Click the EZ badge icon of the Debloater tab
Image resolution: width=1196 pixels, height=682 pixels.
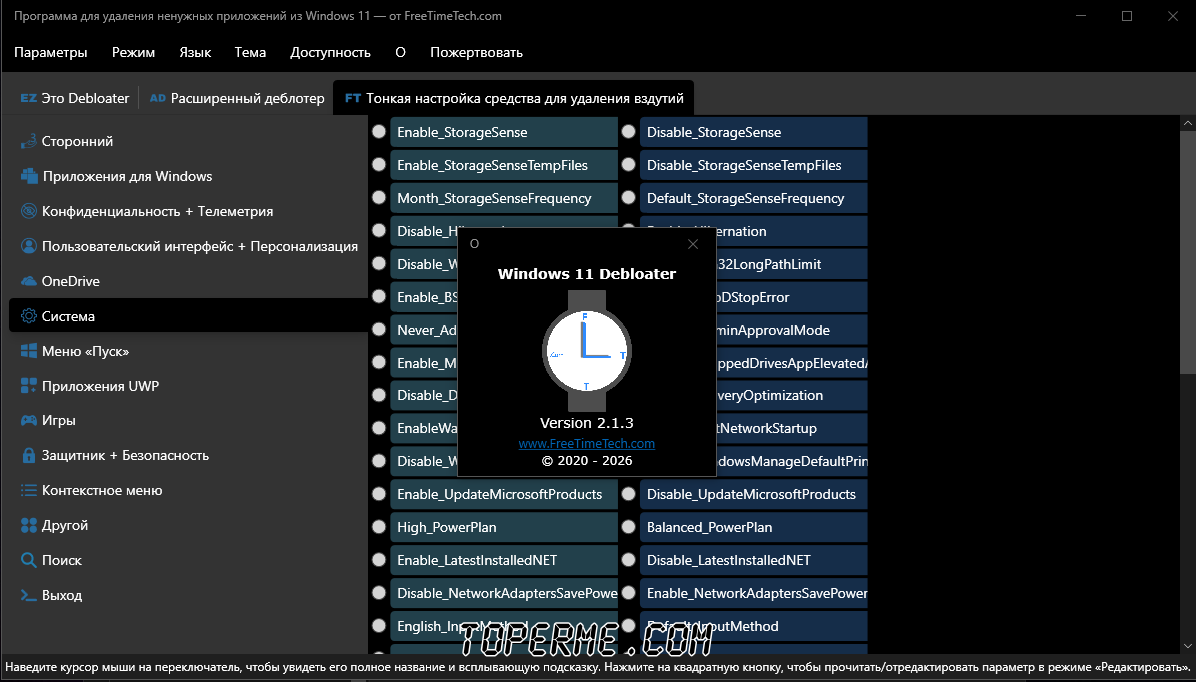pos(28,98)
